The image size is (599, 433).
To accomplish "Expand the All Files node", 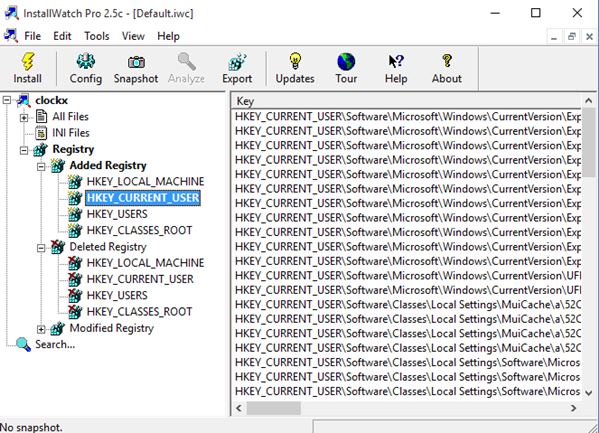I will tap(24, 117).
